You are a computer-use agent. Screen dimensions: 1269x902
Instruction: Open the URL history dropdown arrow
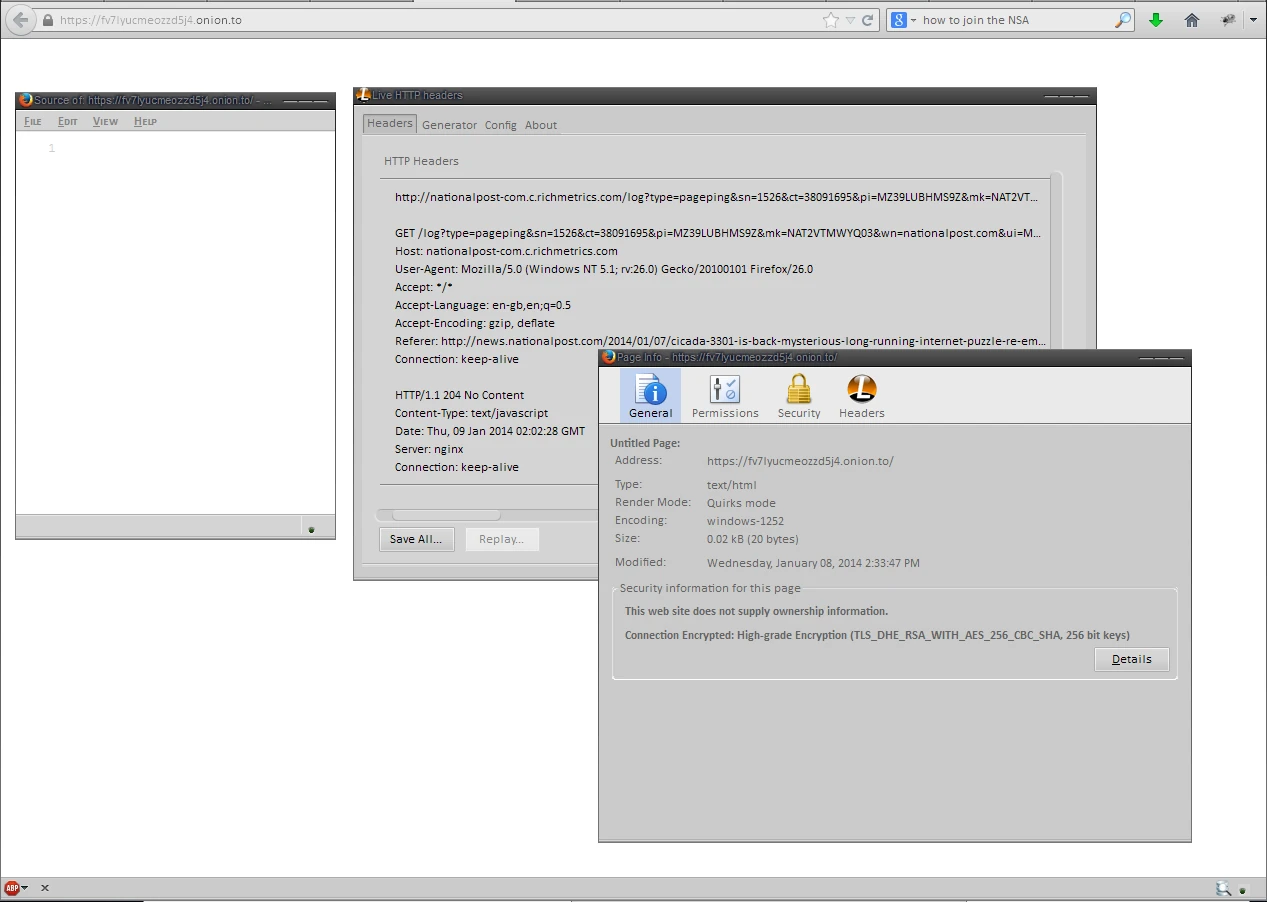coord(850,20)
